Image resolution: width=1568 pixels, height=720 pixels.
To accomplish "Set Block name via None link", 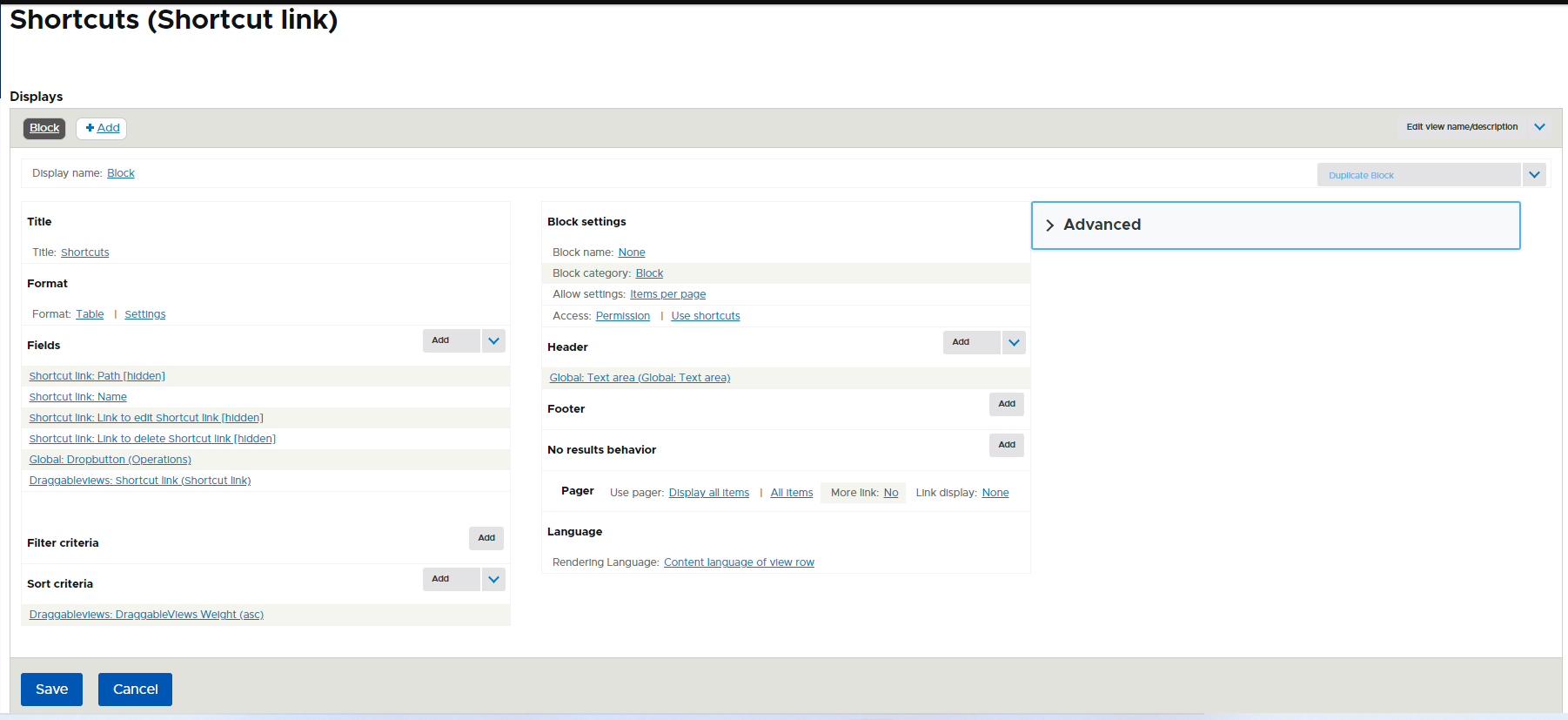I will (x=632, y=252).
